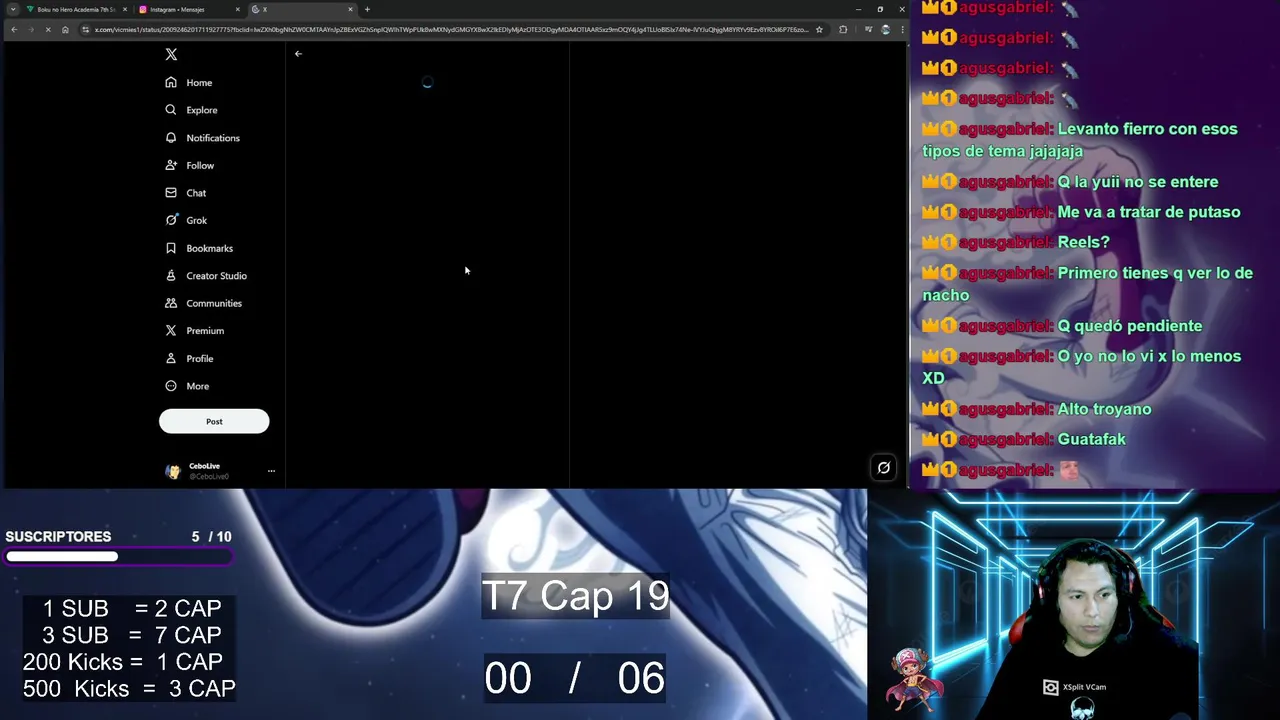Open Creator Studio from the sidebar
1280x720 pixels.
[x=206, y=275]
